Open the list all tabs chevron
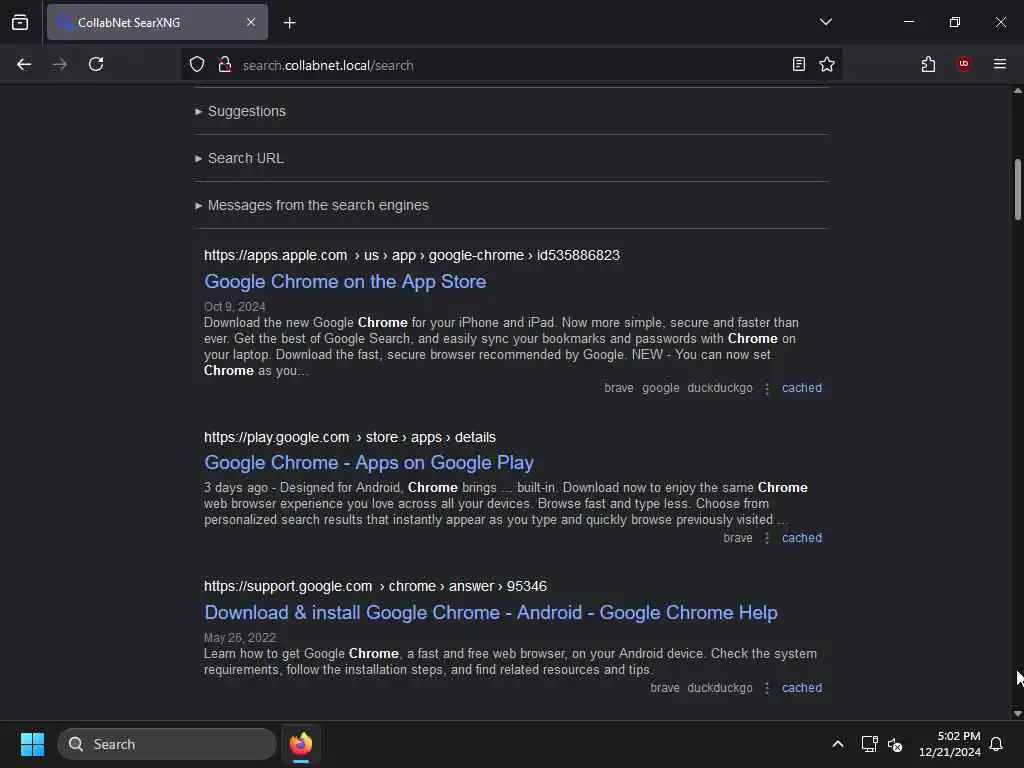Screen dimensions: 1024x768 click(825, 22)
